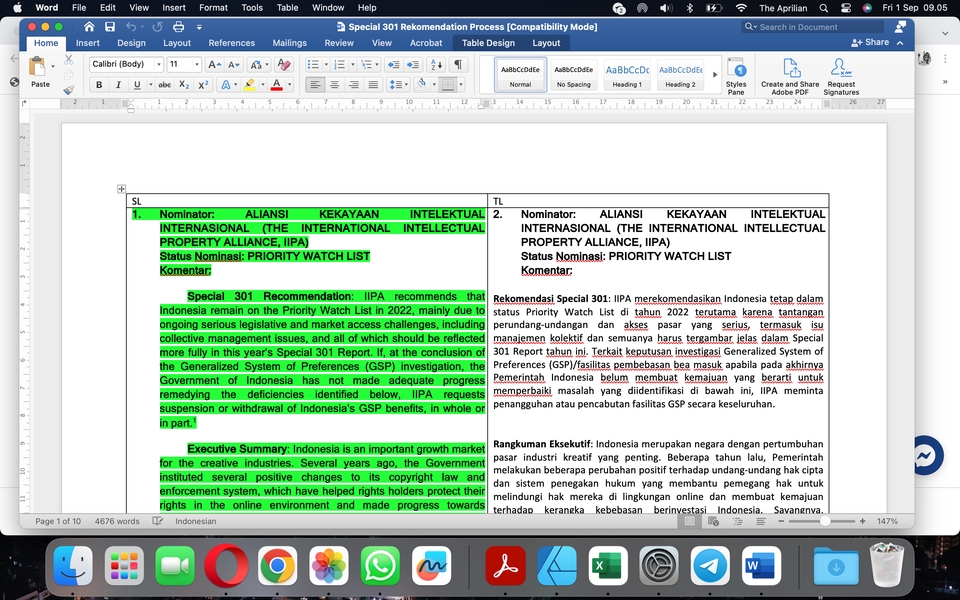Open the font size dropdown

click(x=197, y=64)
